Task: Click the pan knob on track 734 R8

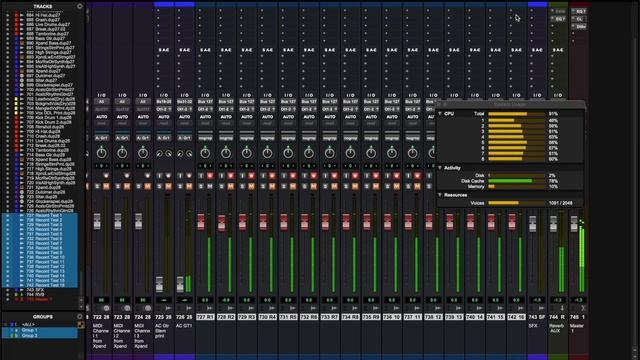Action: (350, 153)
